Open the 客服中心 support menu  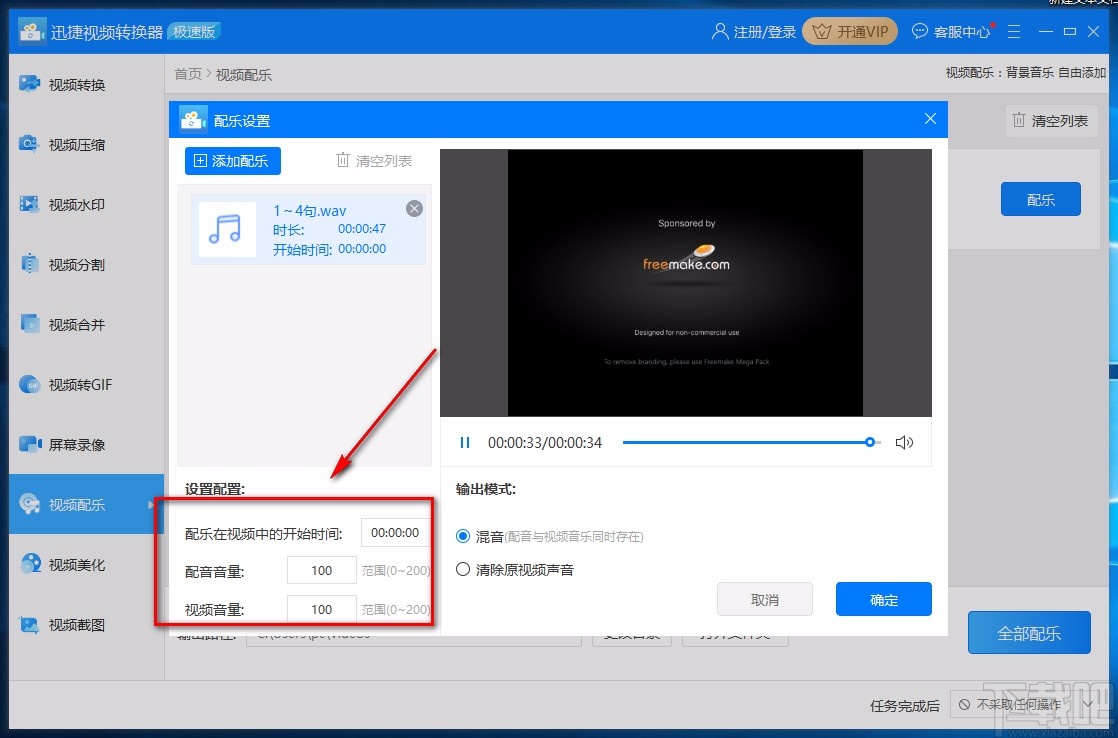(949, 31)
